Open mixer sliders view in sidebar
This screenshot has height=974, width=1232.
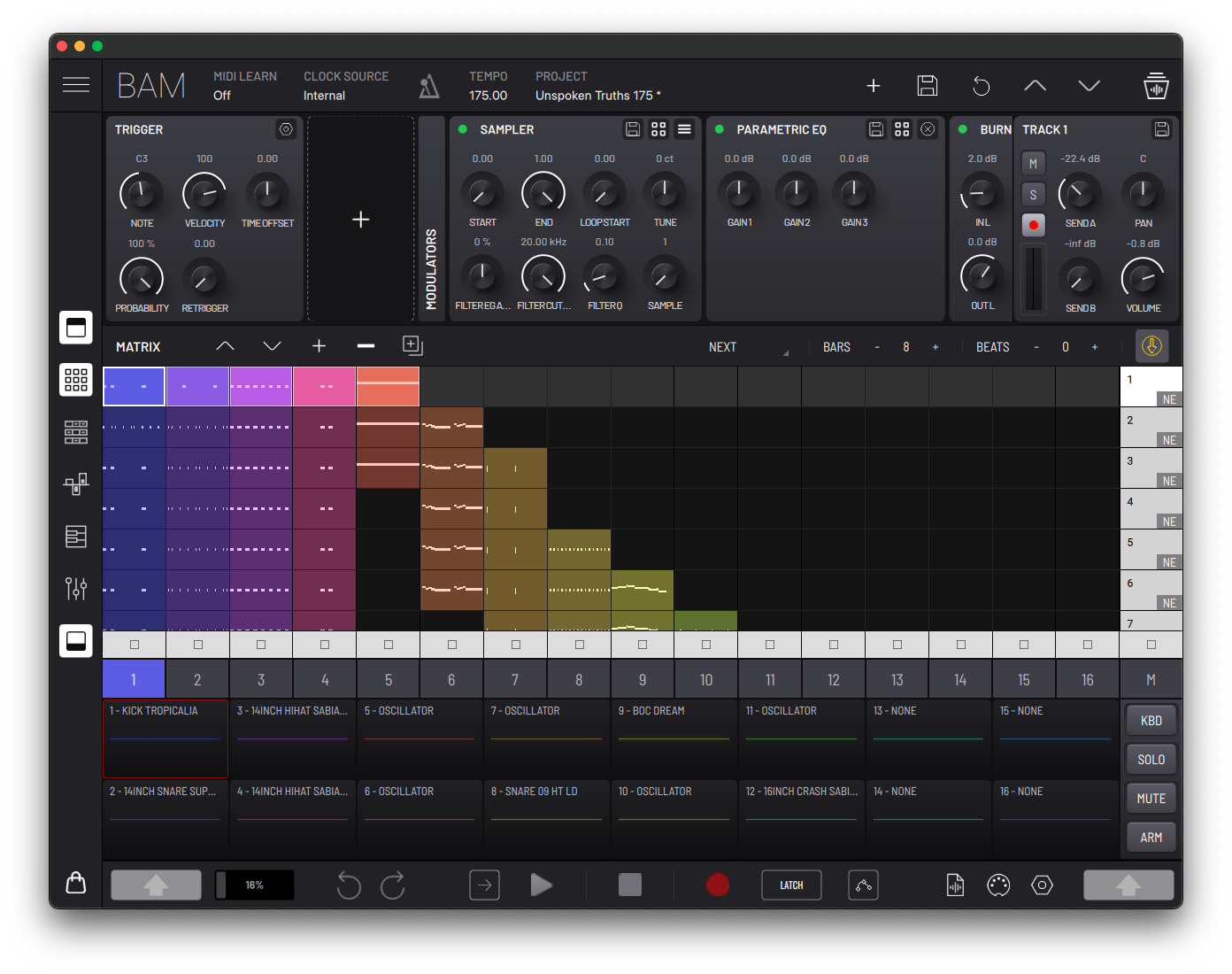point(76,589)
